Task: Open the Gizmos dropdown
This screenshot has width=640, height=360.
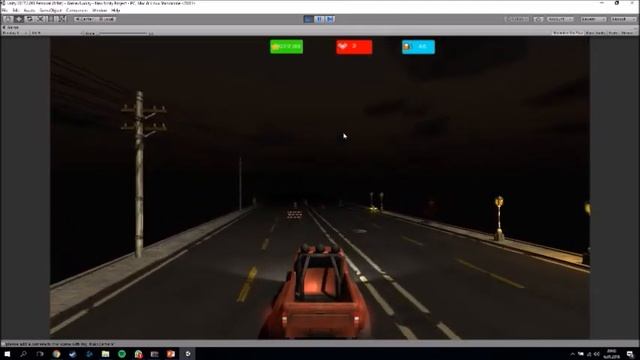Action: click(x=628, y=33)
